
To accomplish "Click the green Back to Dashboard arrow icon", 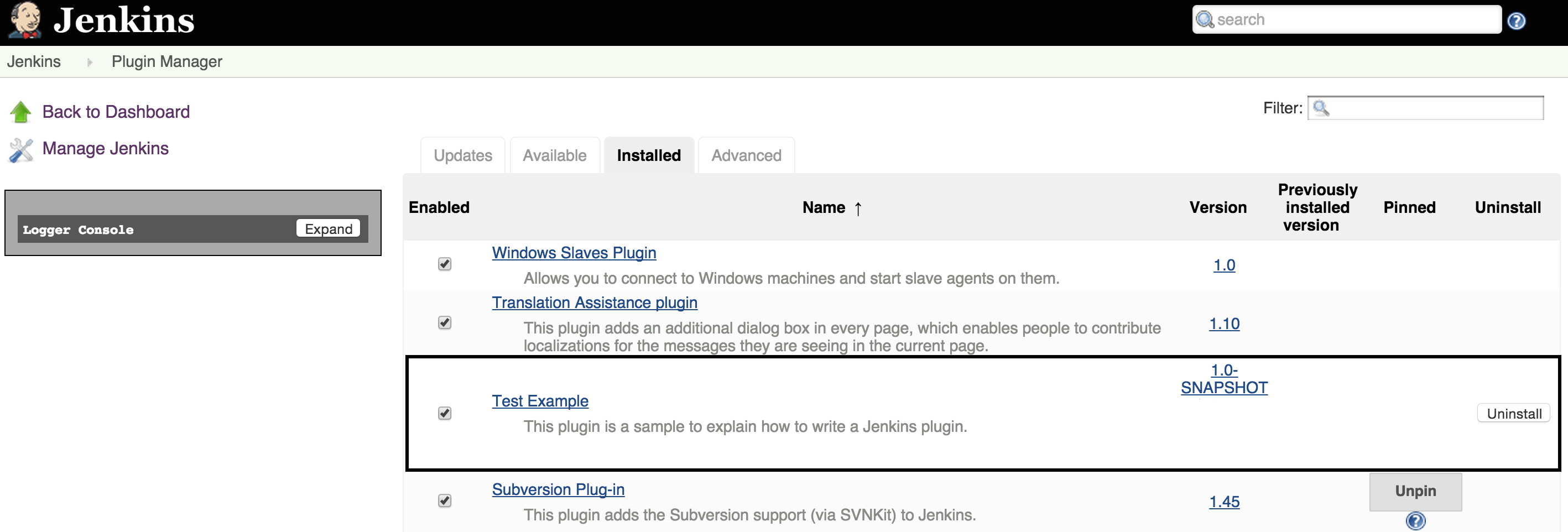I will click(20, 112).
